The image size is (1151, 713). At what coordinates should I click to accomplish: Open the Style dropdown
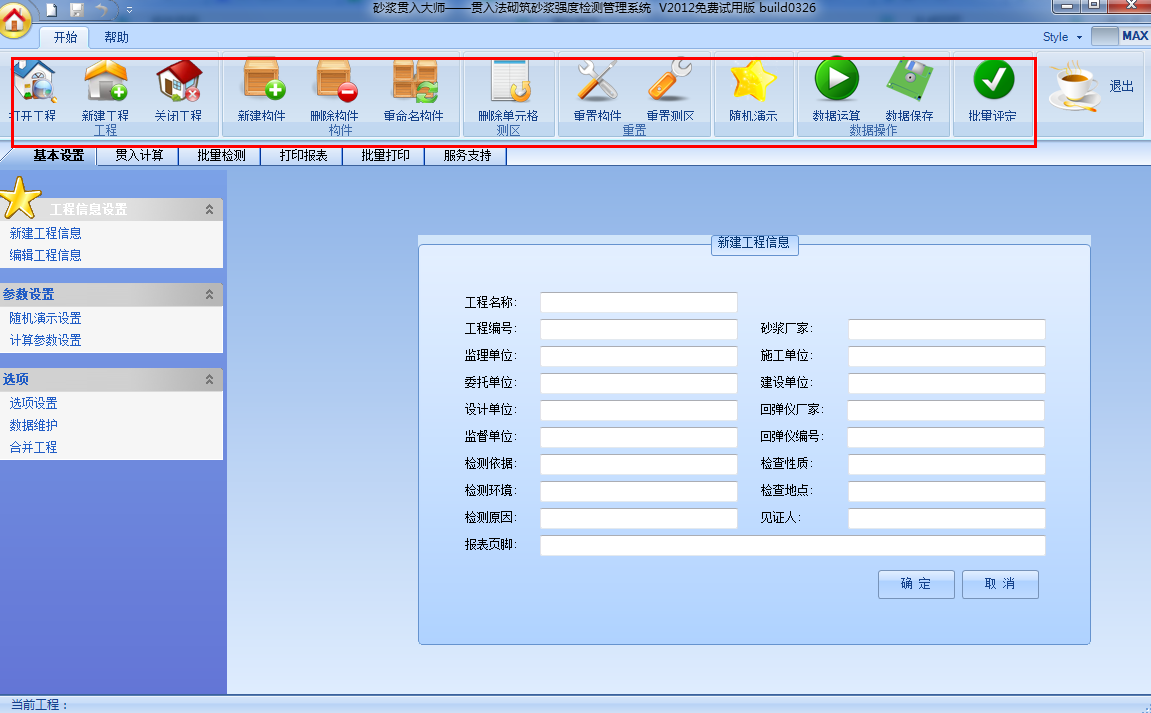pyautogui.click(x=1062, y=37)
